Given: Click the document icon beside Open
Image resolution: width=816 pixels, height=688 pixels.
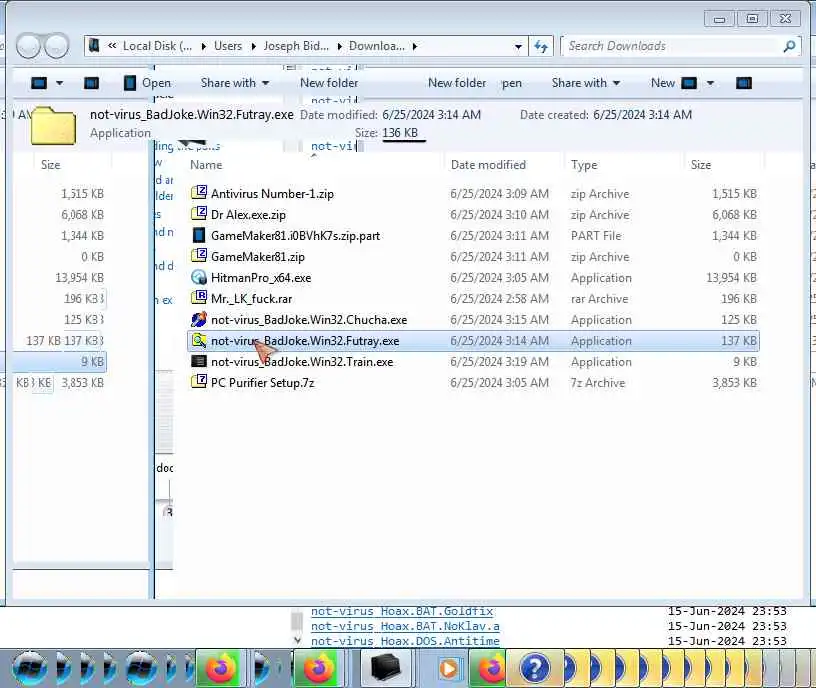Looking at the screenshot, I should 130,83.
